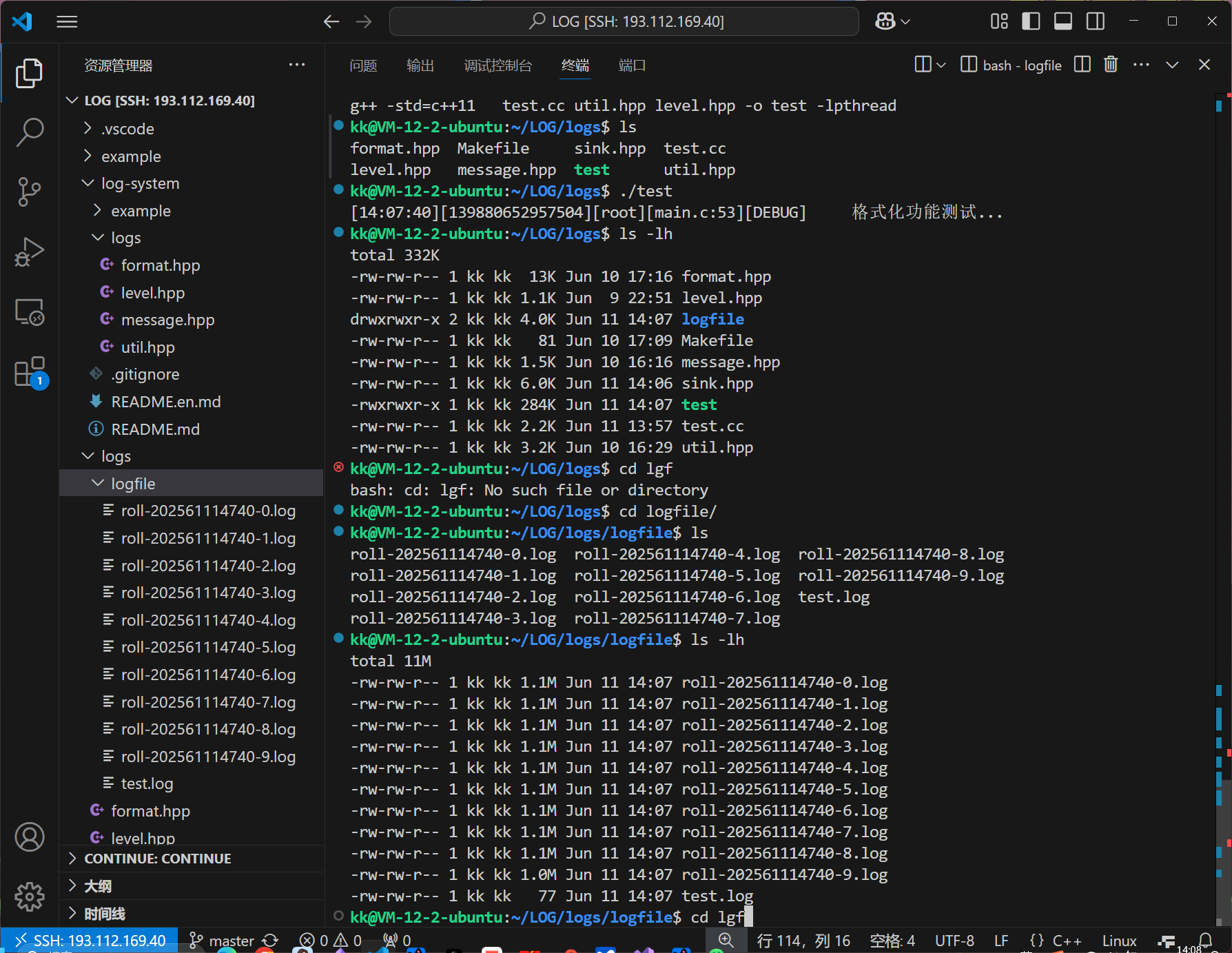Image resolution: width=1232 pixels, height=953 pixels.
Task: Open roll-202561114740-5.log
Action: click(x=192, y=647)
